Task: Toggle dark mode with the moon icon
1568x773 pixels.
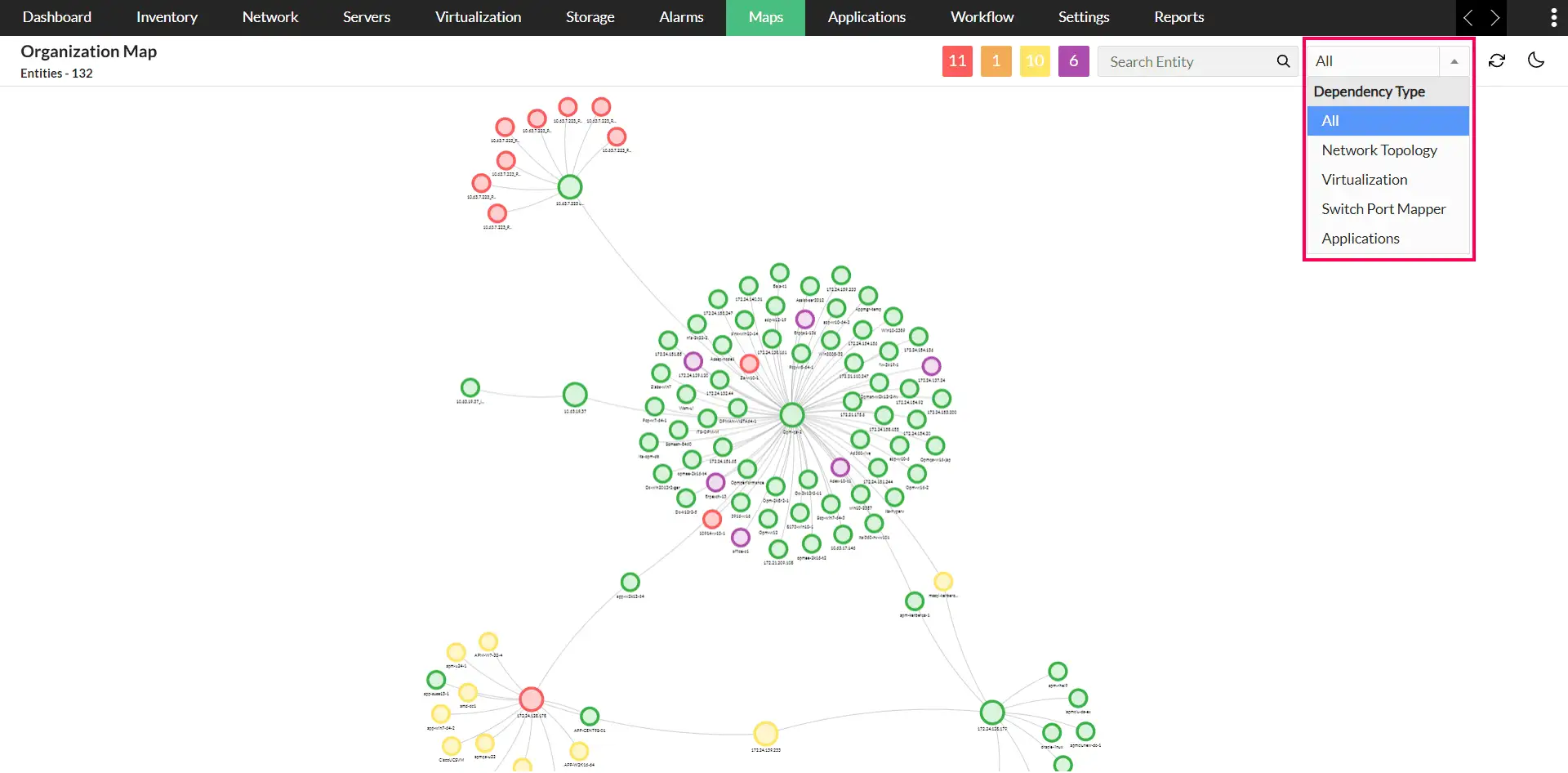Action: point(1536,60)
